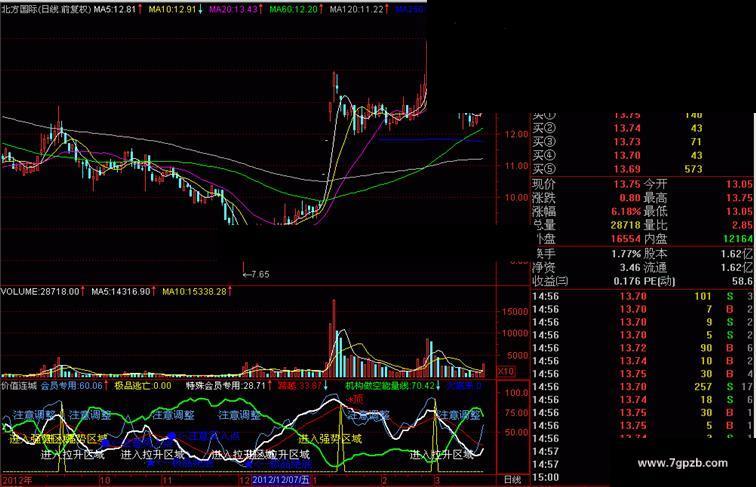Click the 涨幅 value 6.18%

point(626,211)
